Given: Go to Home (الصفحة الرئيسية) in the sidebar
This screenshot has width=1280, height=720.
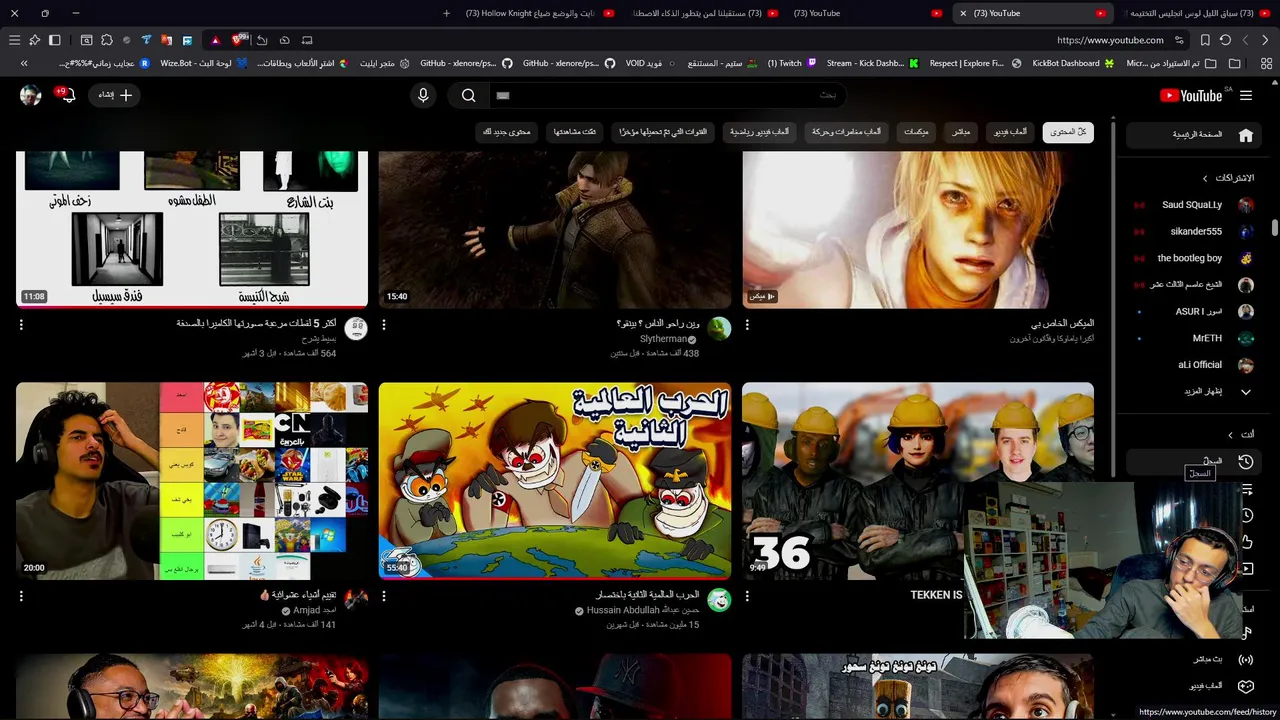Looking at the screenshot, I should tap(1196, 135).
